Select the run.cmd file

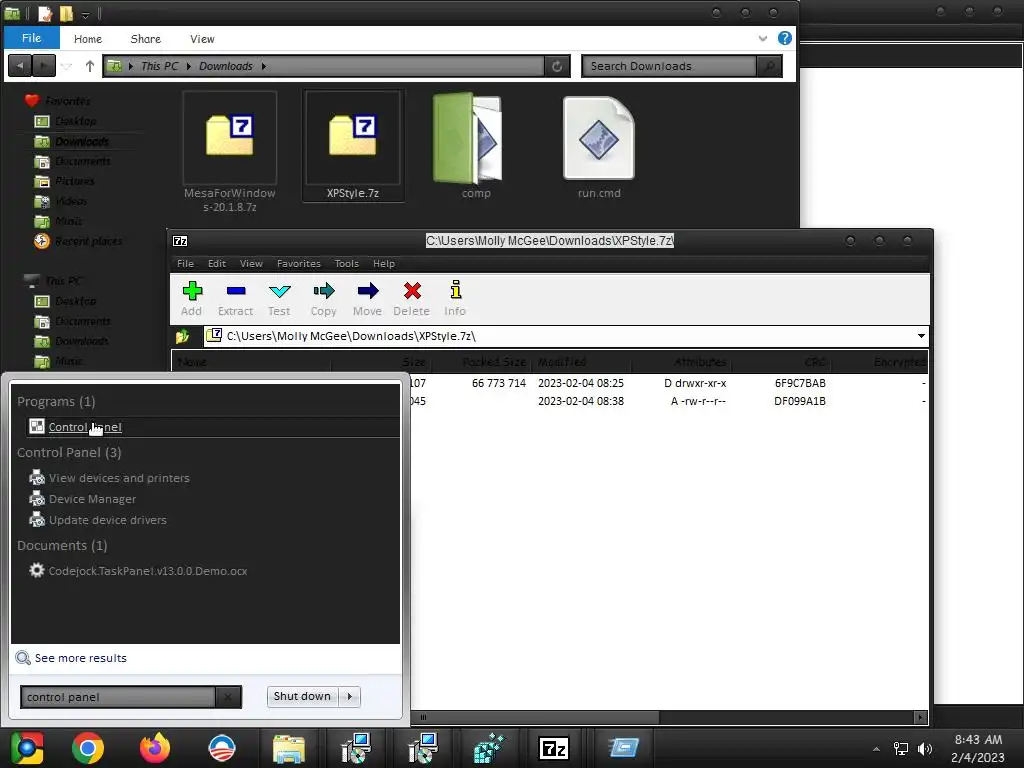599,147
